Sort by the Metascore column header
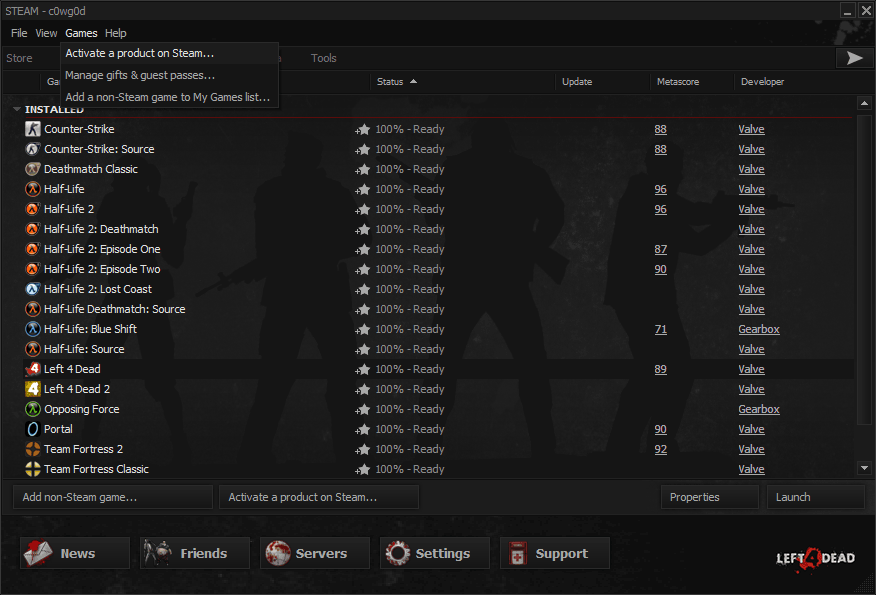The height and width of the screenshot is (595, 876). click(692, 82)
